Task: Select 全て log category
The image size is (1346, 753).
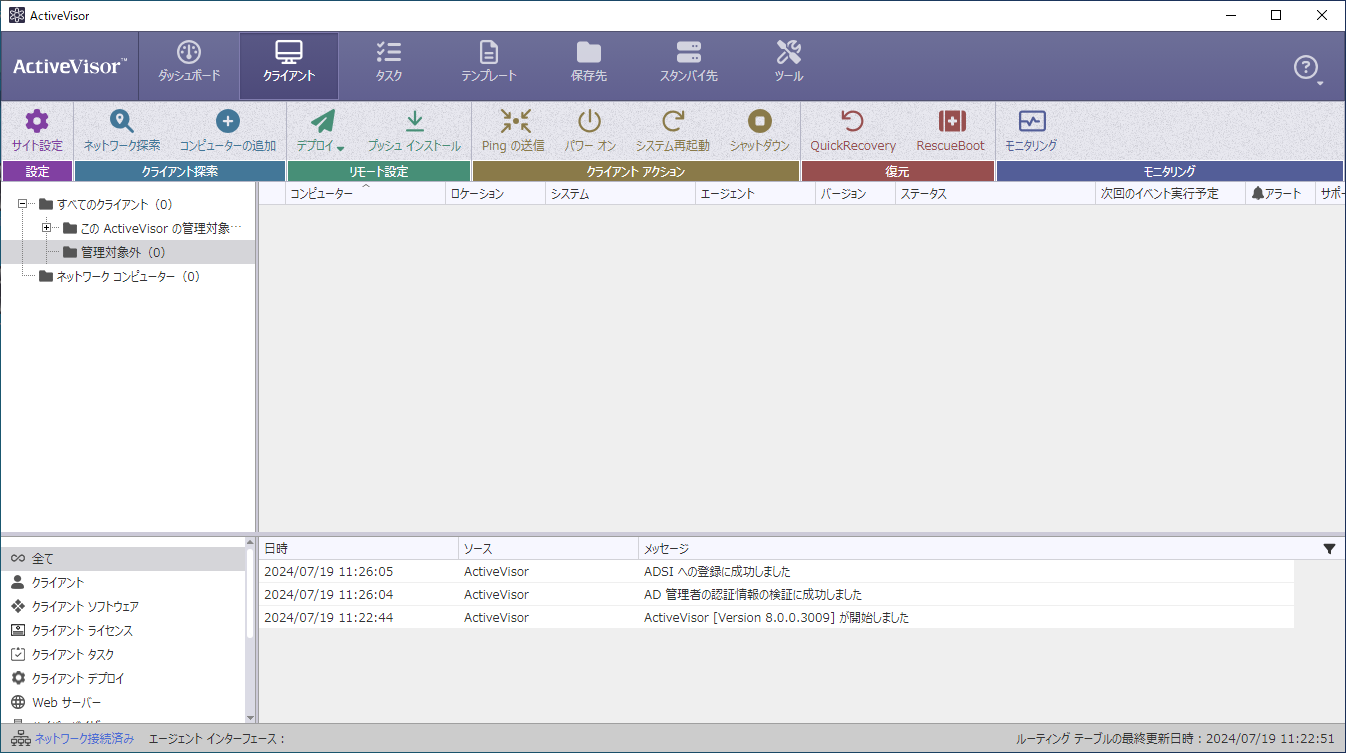Action: [x=122, y=558]
